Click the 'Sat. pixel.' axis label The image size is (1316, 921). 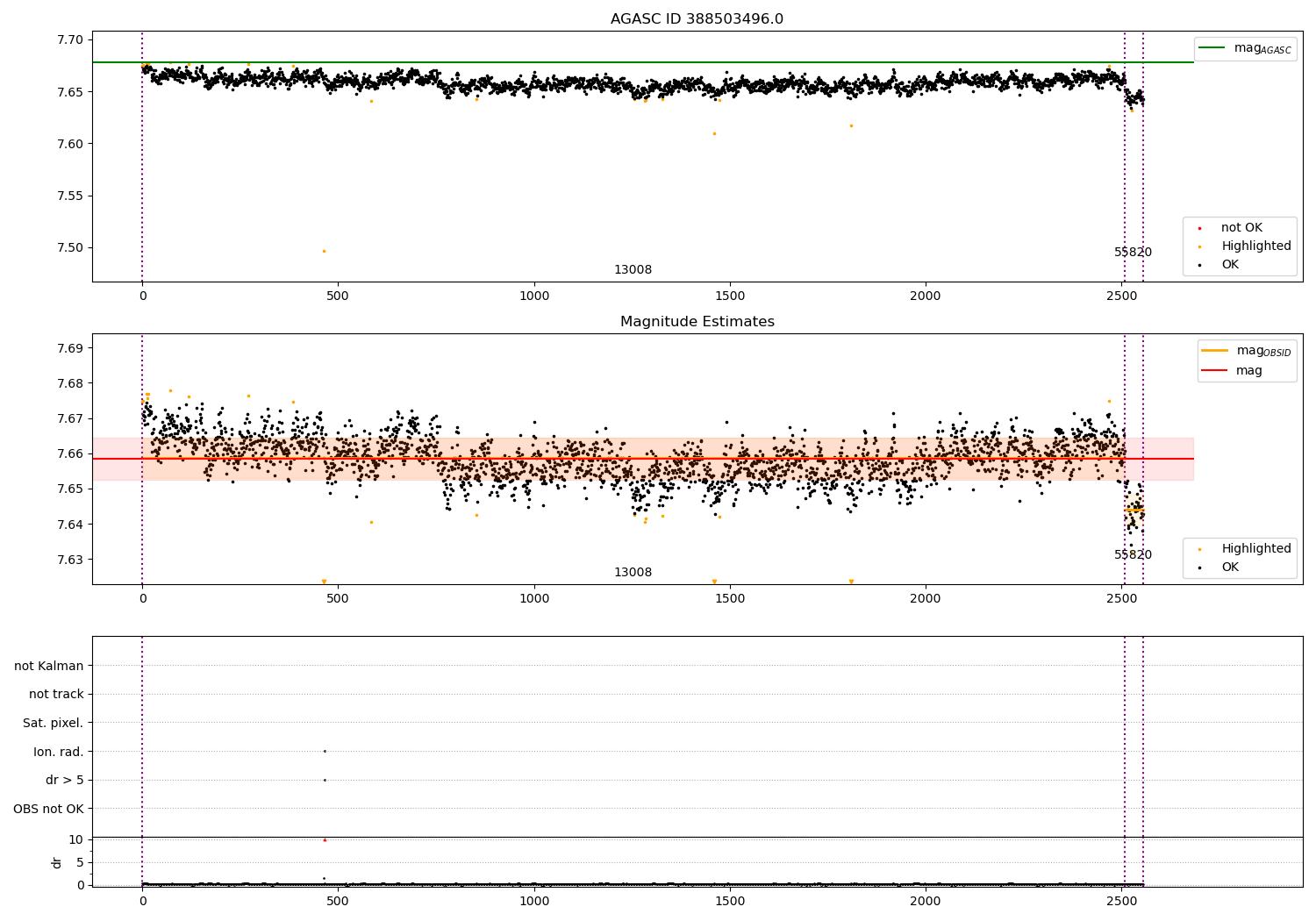pyautogui.click(x=54, y=723)
